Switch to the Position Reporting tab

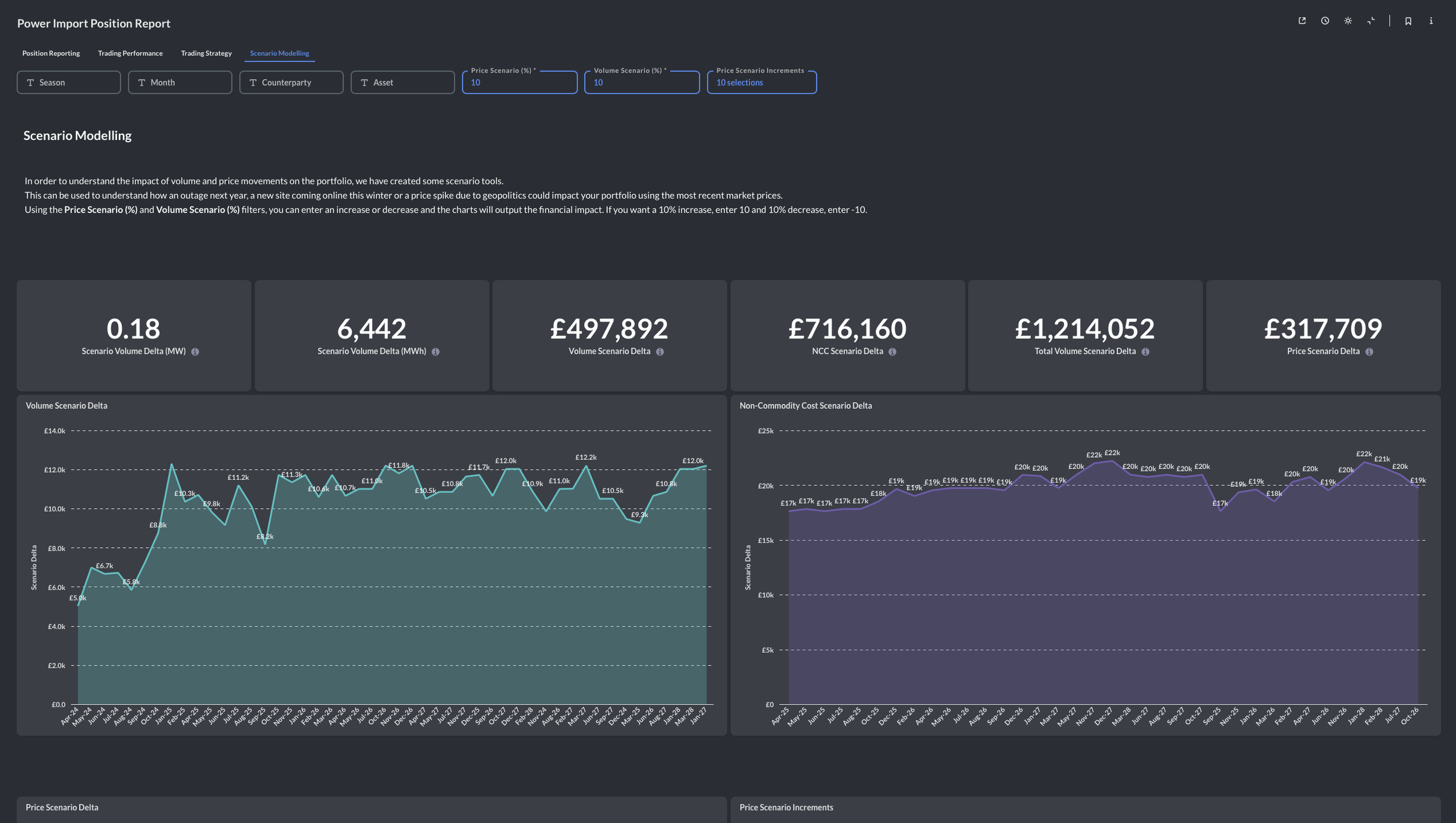coord(51,53)
